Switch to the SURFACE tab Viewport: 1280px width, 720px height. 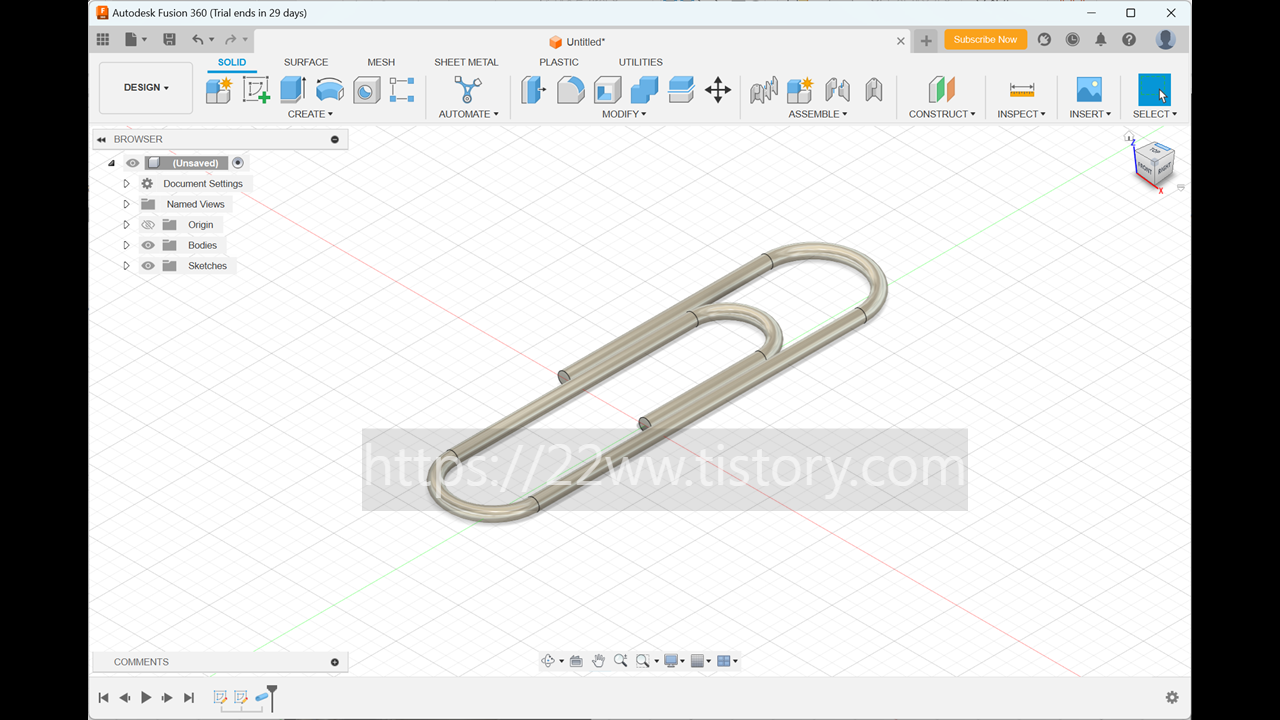click(306, 62)
